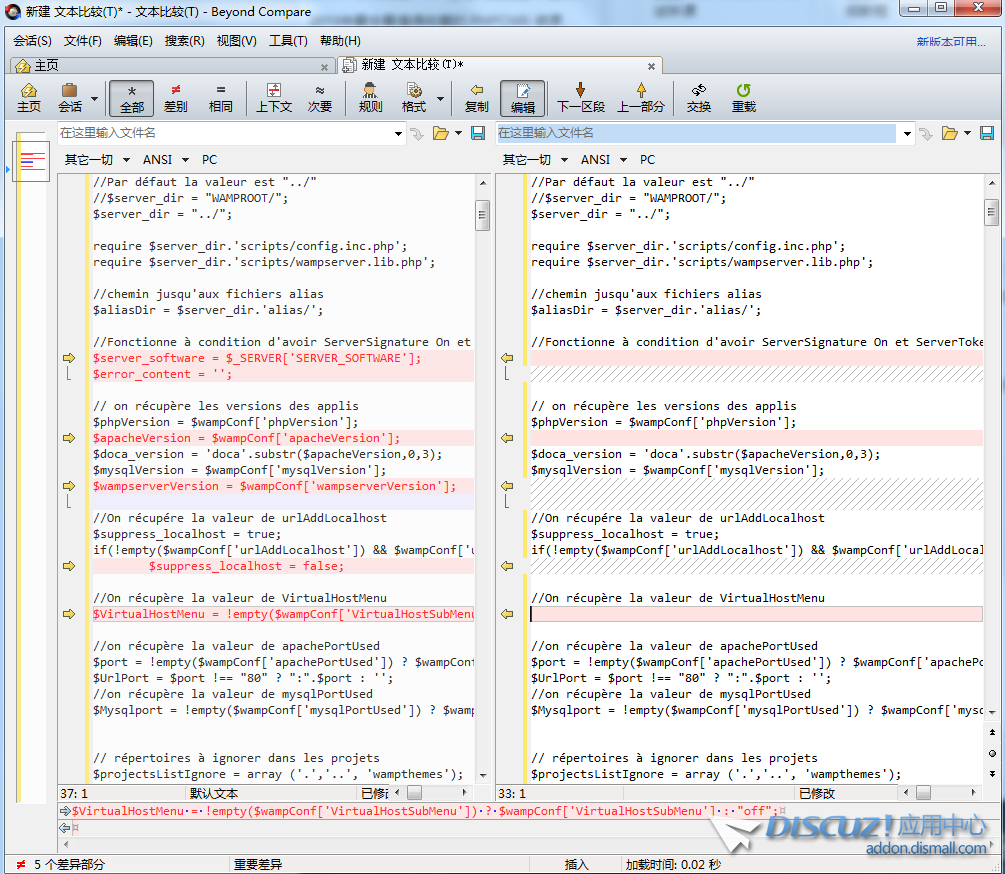The height and width of the screenshot is (874, 1005).
Task: Click right pane previous difference up arrow button
Action: 992,732
